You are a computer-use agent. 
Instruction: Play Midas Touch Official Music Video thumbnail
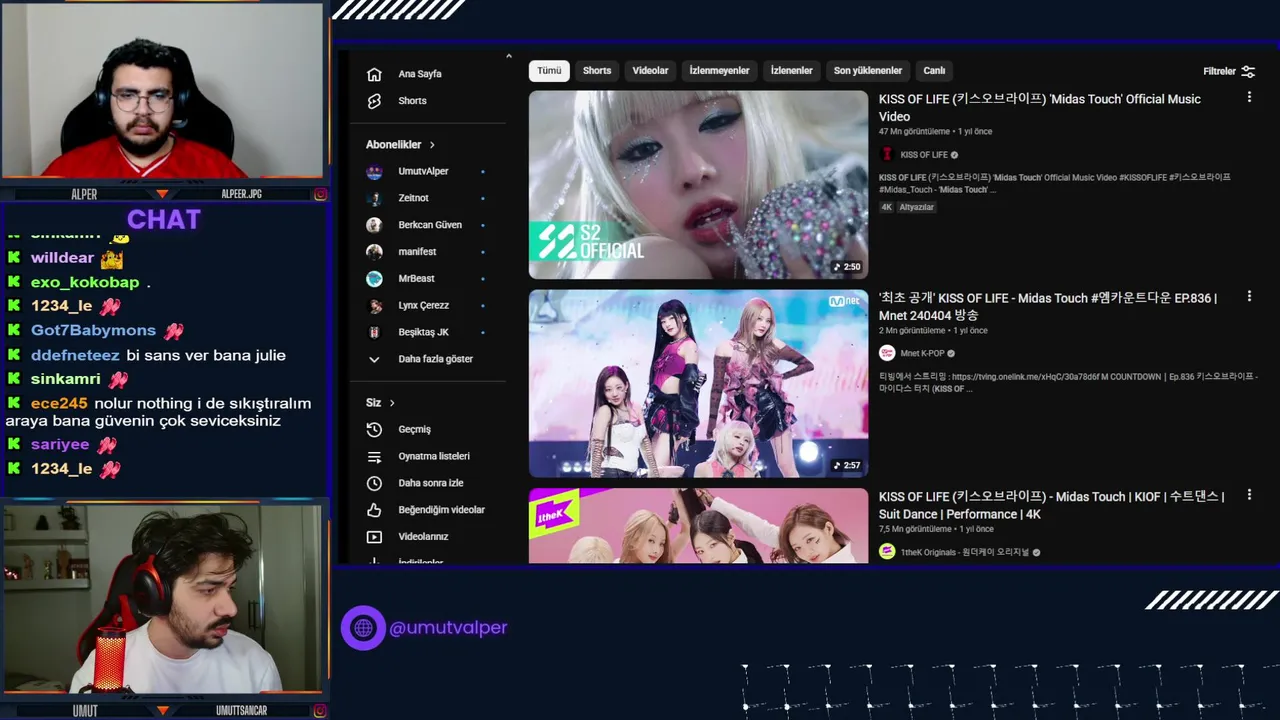tap(698, 185)
